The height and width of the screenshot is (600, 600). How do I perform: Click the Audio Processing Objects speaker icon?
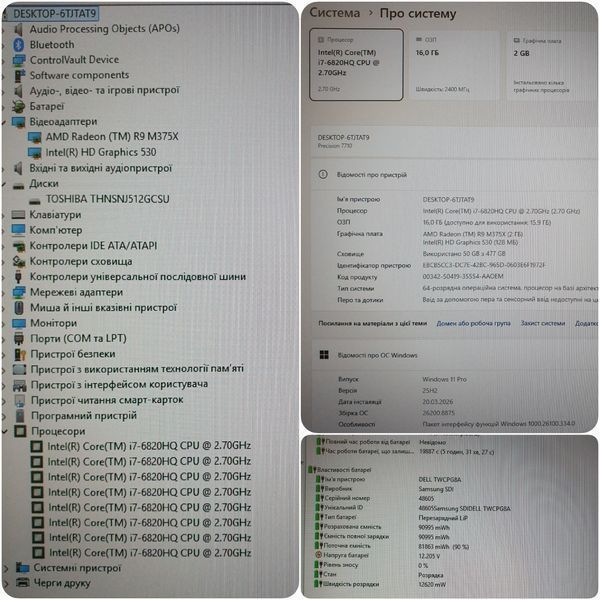(x=18, y=29)
